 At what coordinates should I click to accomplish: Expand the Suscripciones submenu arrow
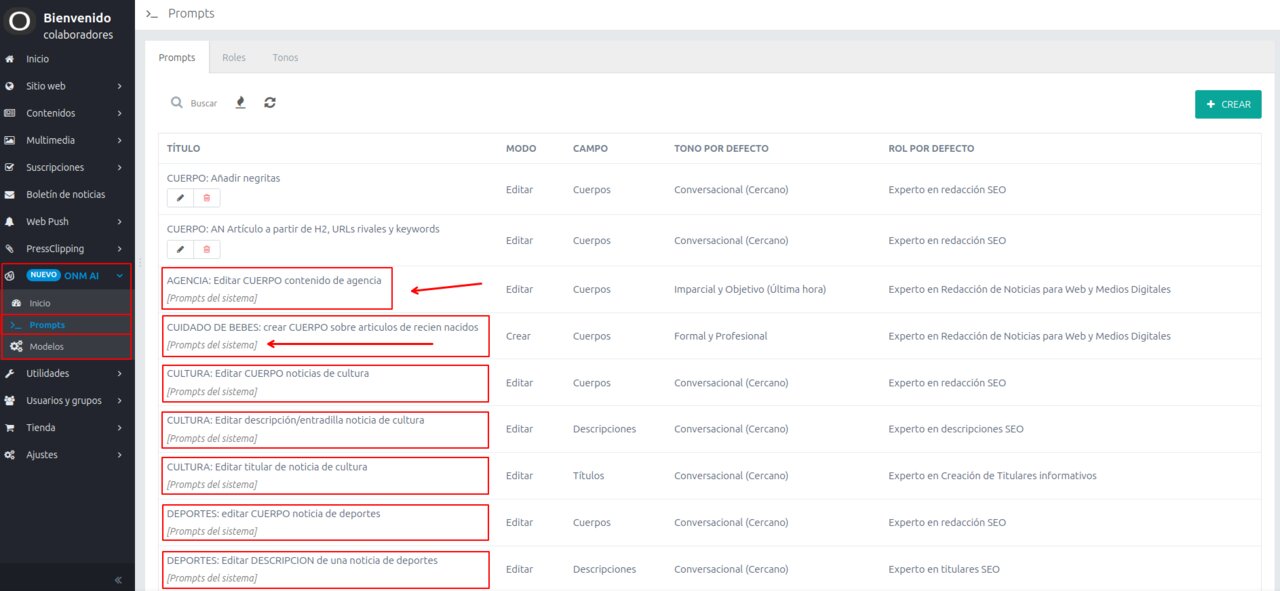pyautogui.click(x=119, y=167)
